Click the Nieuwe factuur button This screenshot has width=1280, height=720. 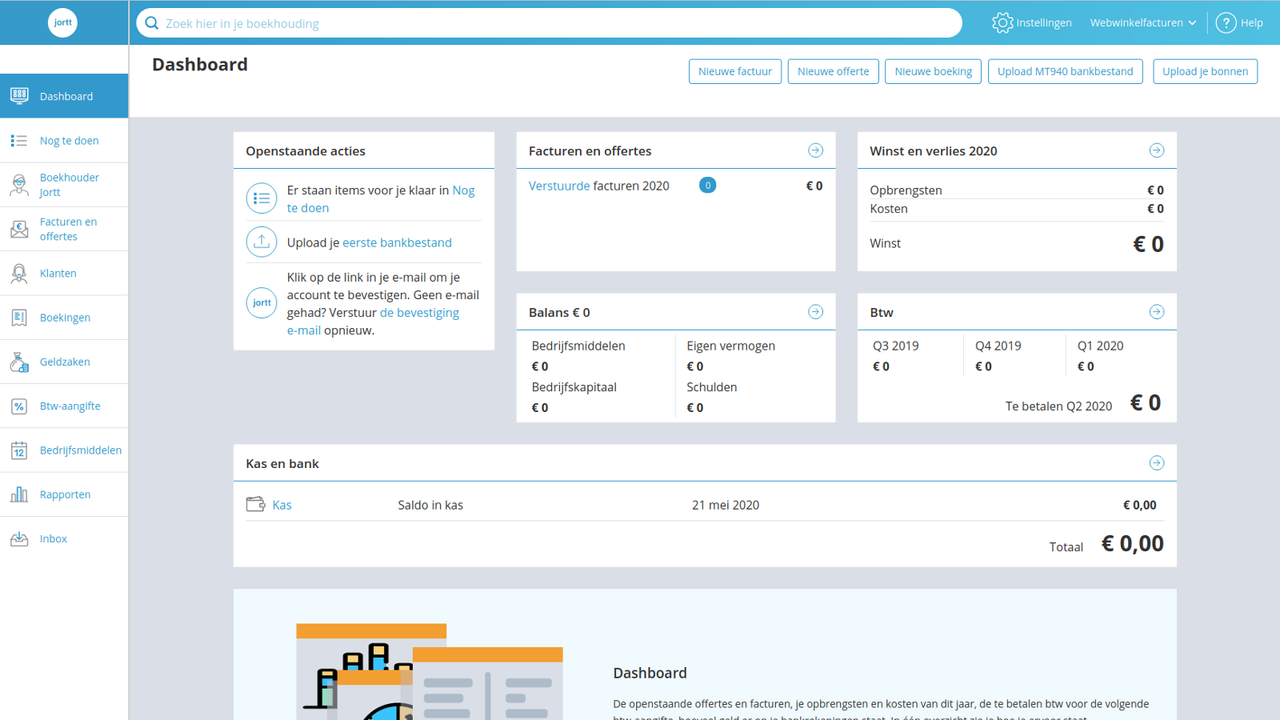pos(735,71)
